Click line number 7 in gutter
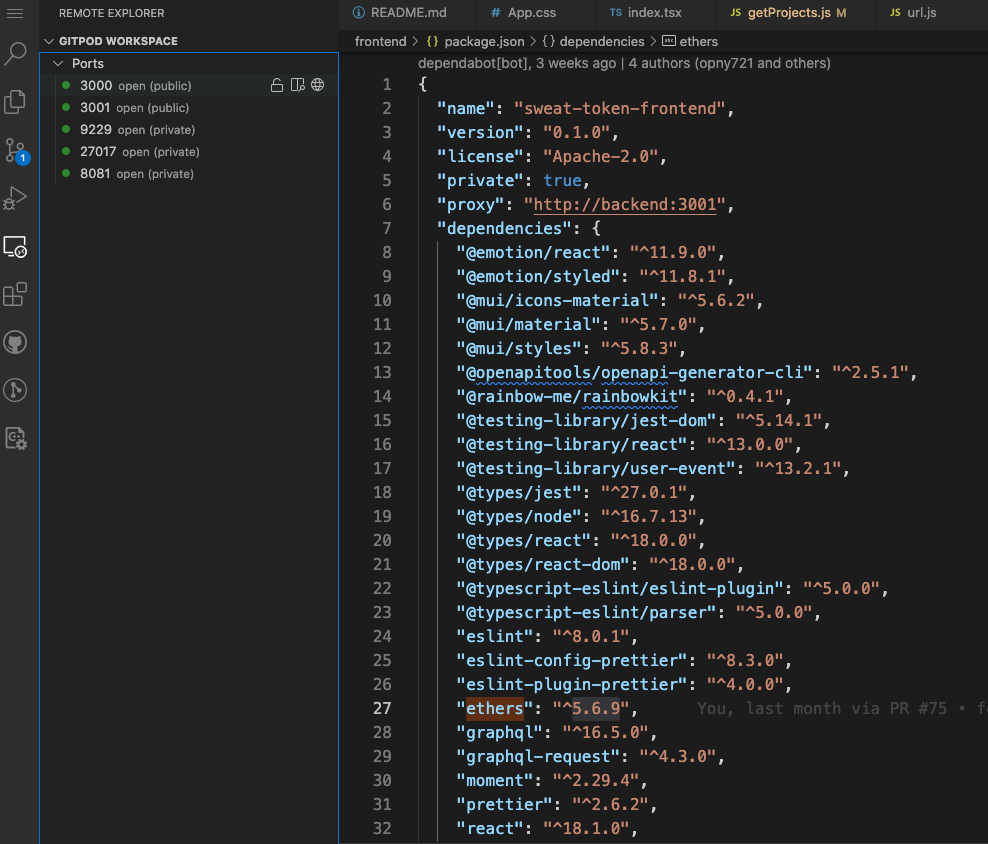Viewport: 988px width, 844px height. point(386,228)
